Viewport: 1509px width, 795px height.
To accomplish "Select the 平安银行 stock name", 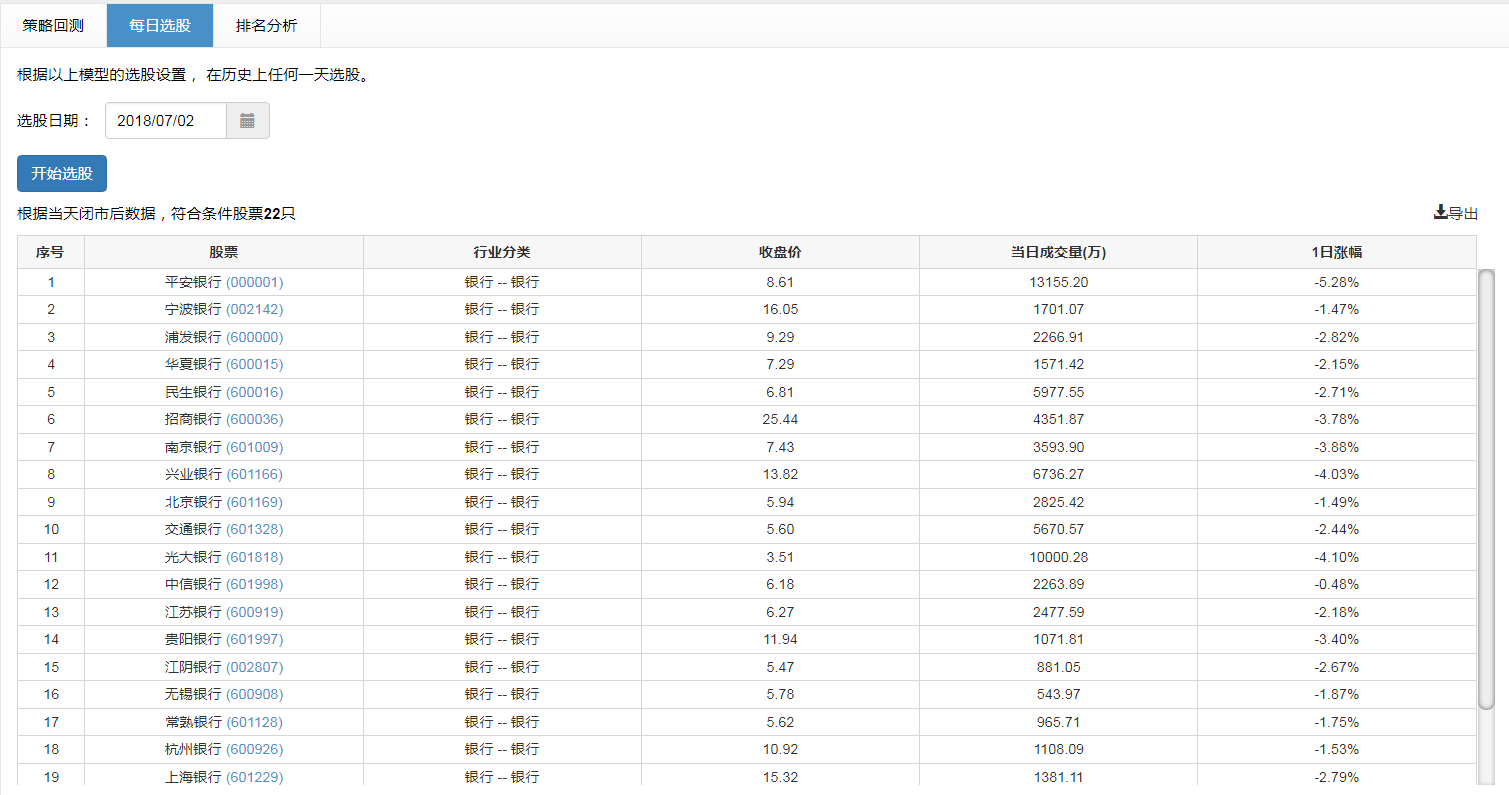I will pyautogui.click(x=193, y=282).
